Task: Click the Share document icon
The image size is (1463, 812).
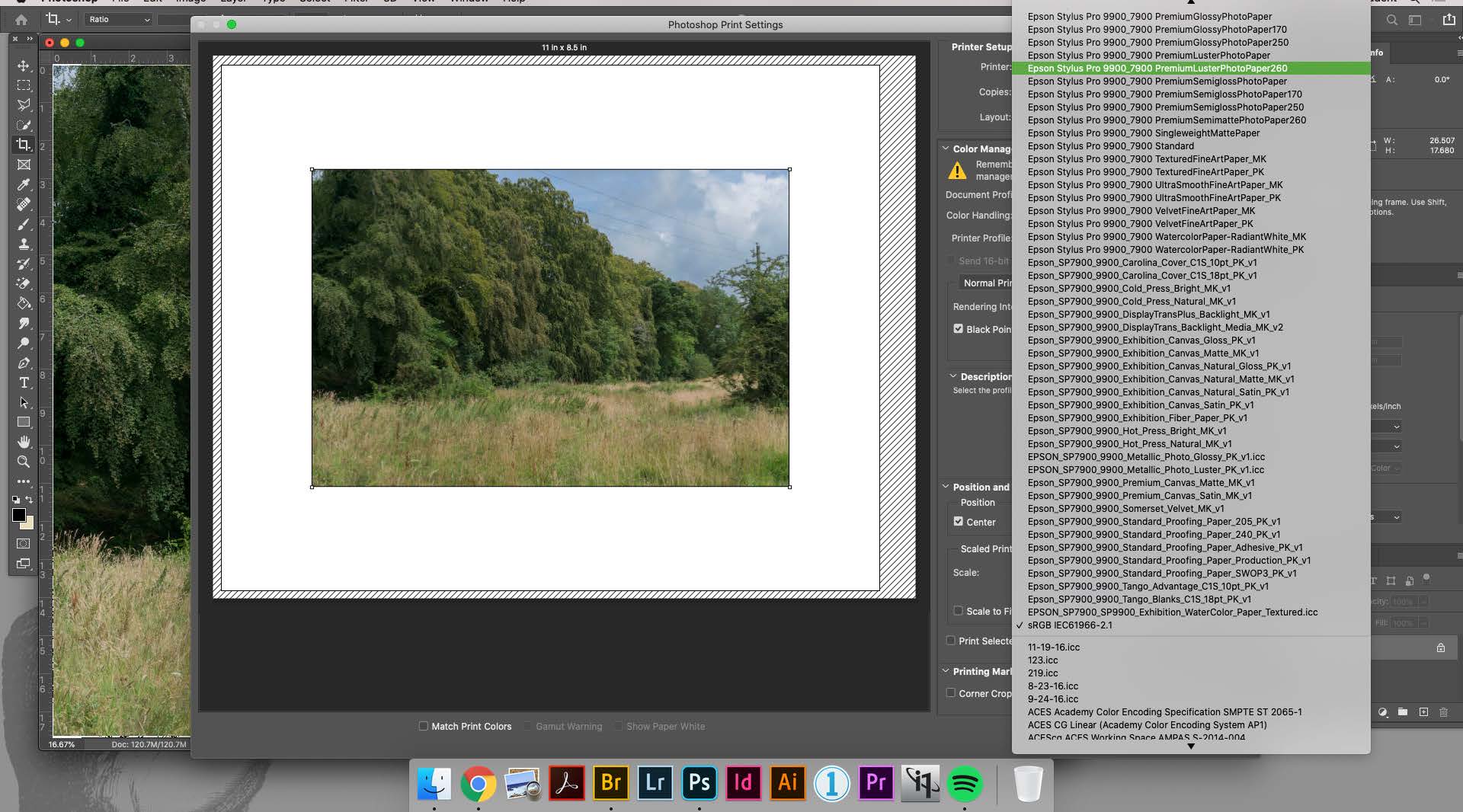Action: tap(1449, 20)
